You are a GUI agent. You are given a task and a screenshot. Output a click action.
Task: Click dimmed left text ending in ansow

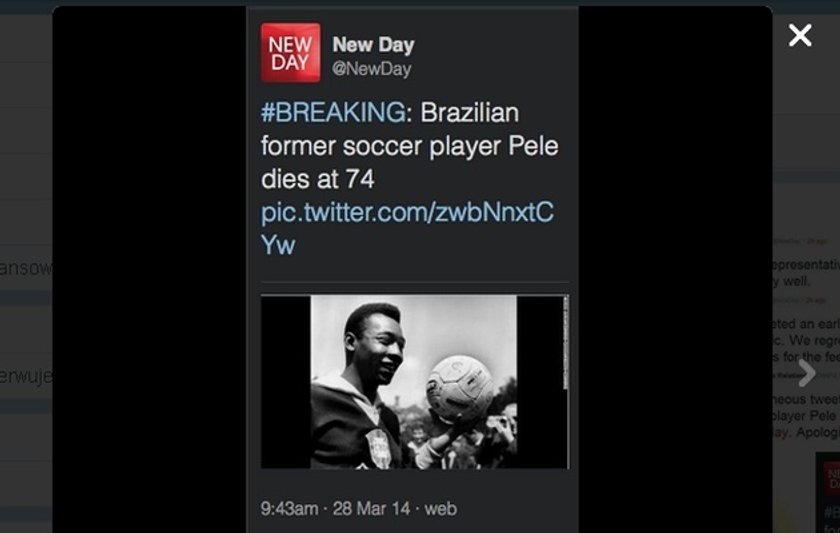pos(26,267)
